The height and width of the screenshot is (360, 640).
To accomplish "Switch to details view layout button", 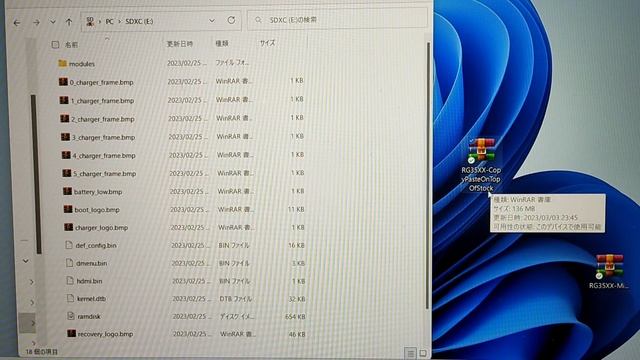I will pos(411,353).
